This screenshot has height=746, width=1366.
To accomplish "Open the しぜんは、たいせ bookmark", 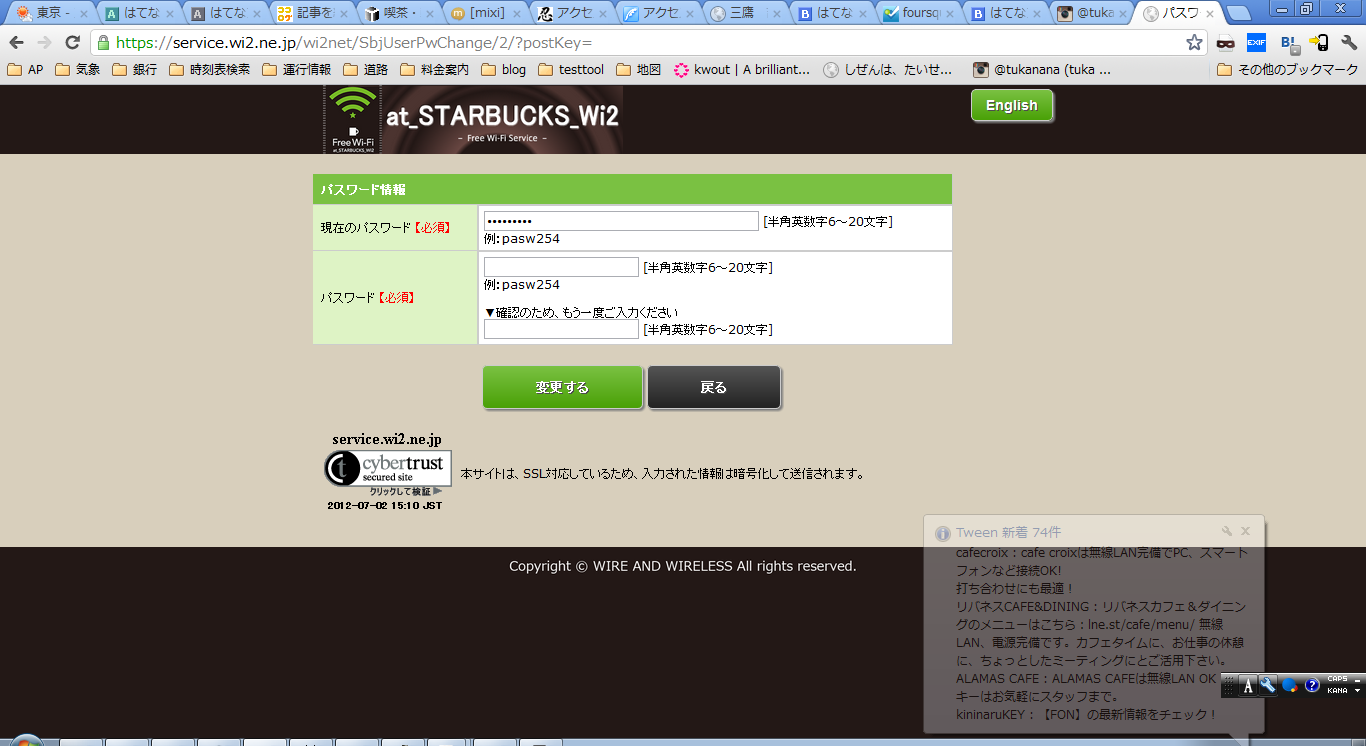I will [x=888, y=70].
